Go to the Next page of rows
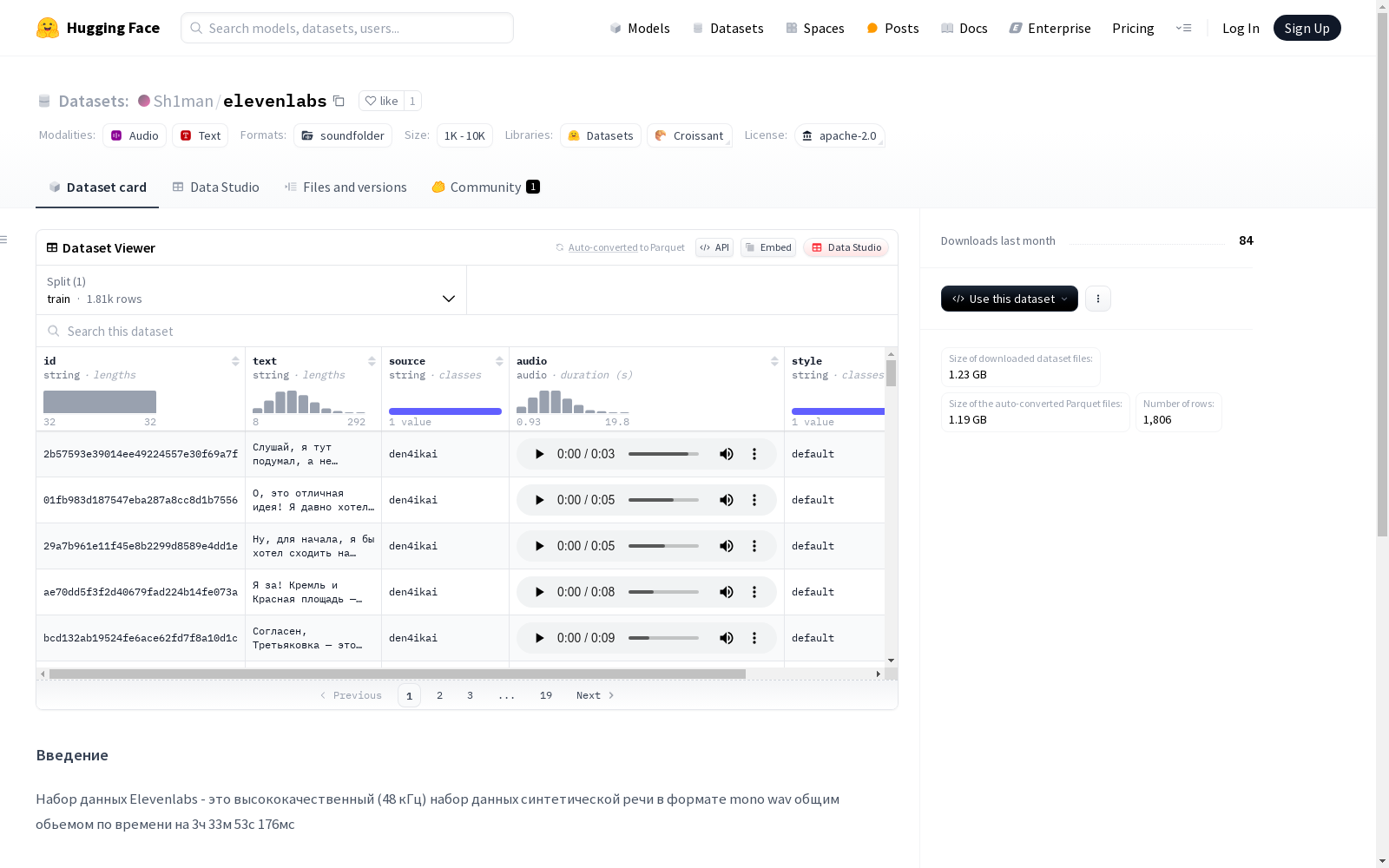Viewport: 1389px width, 868px height. click(596, 695)
